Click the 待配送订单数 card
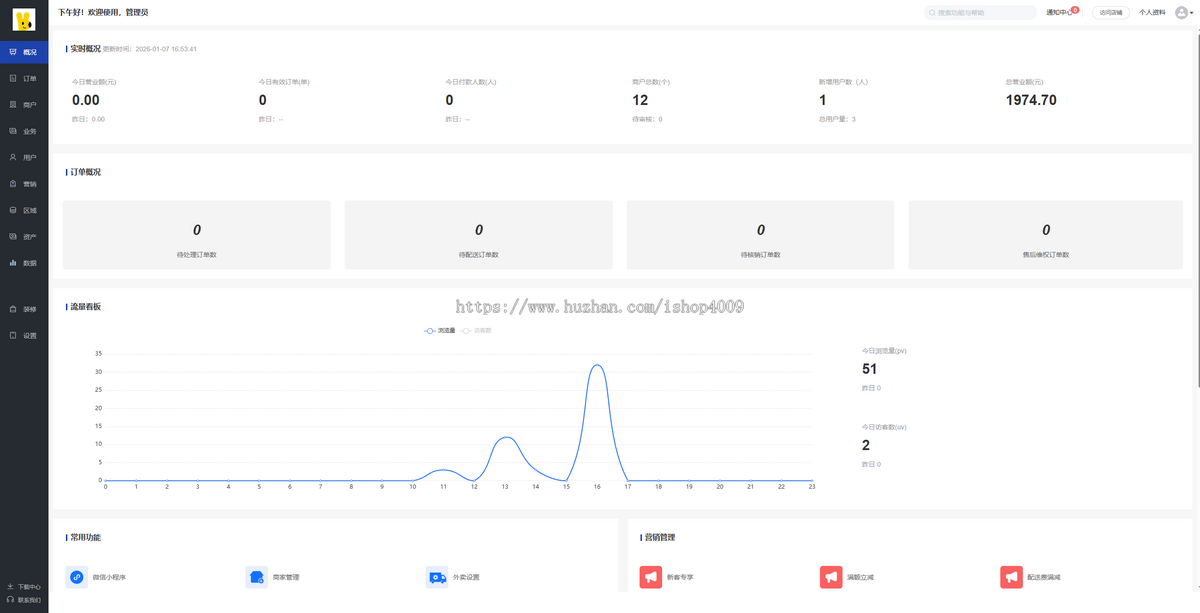The image size is (1200, 613). tap(479, 235)
